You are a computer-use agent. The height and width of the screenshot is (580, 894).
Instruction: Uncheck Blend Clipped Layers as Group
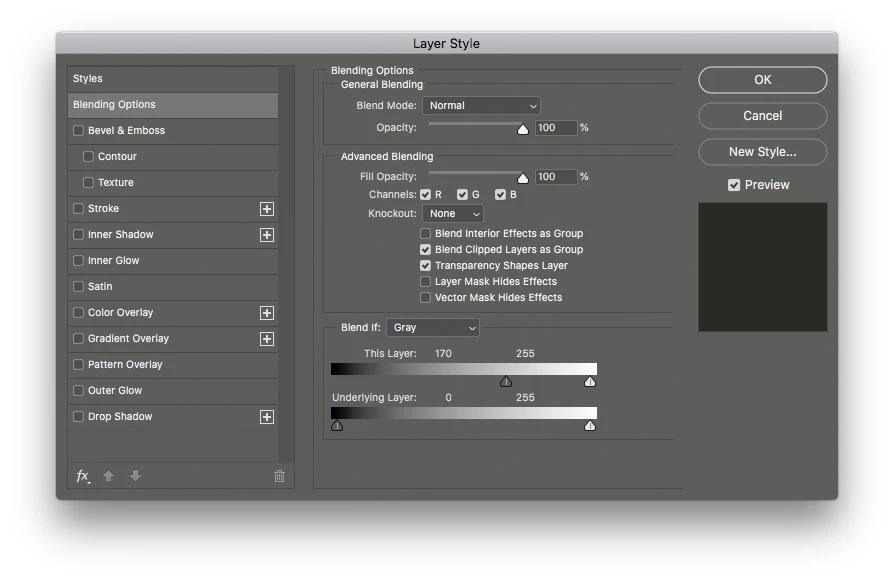pos(425,249)
